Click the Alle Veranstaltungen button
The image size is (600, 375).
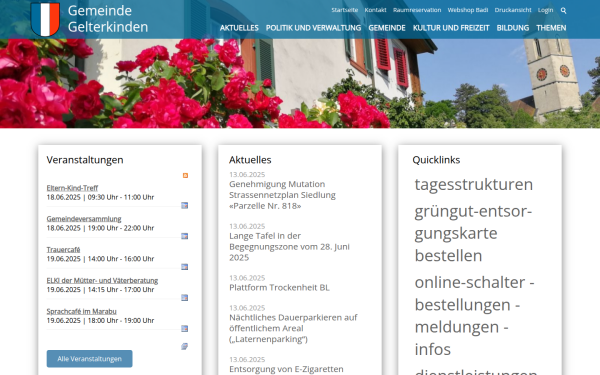tap(90, 359)
